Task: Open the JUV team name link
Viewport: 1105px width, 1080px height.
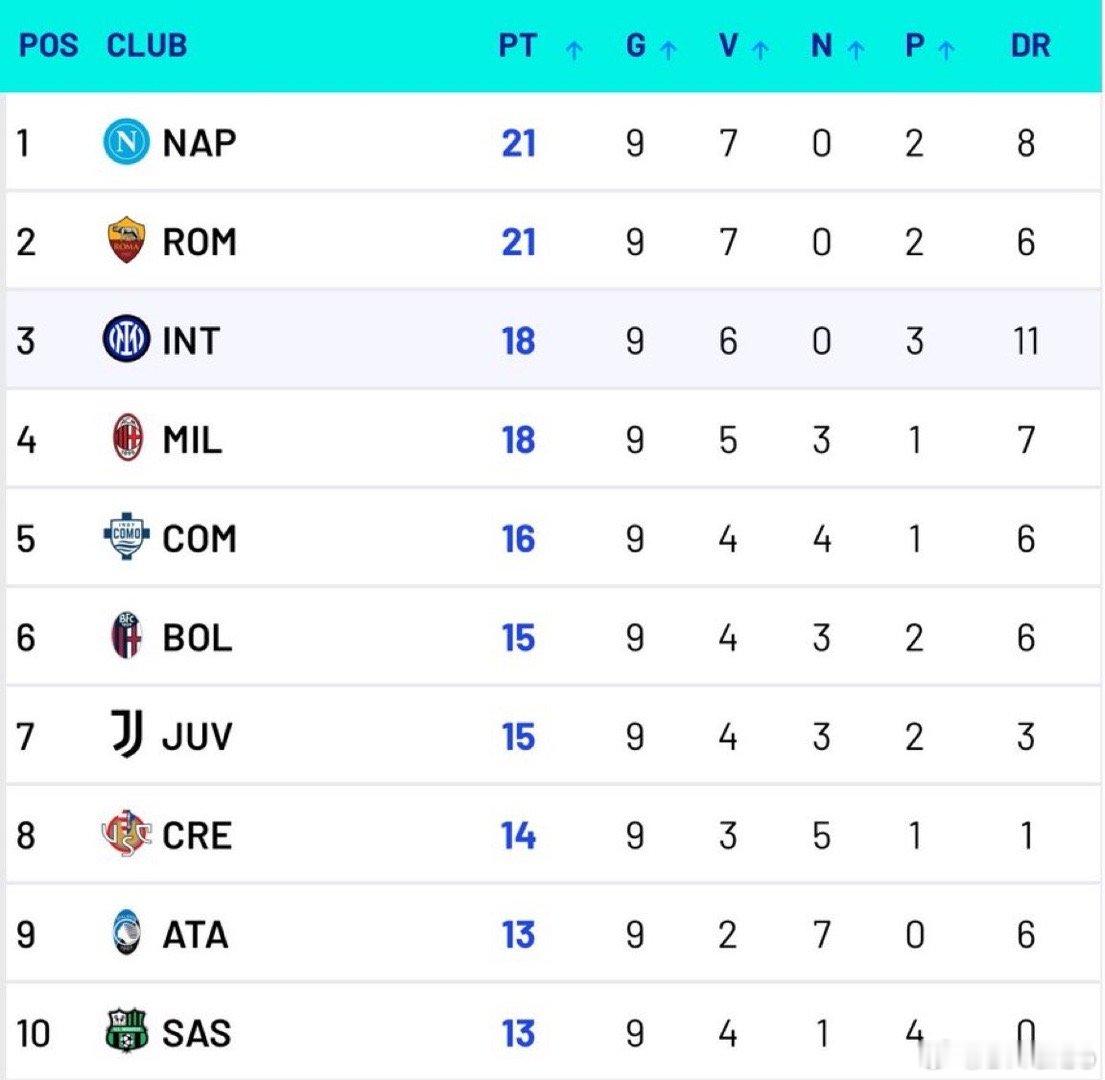Action: tap(197, 736)
